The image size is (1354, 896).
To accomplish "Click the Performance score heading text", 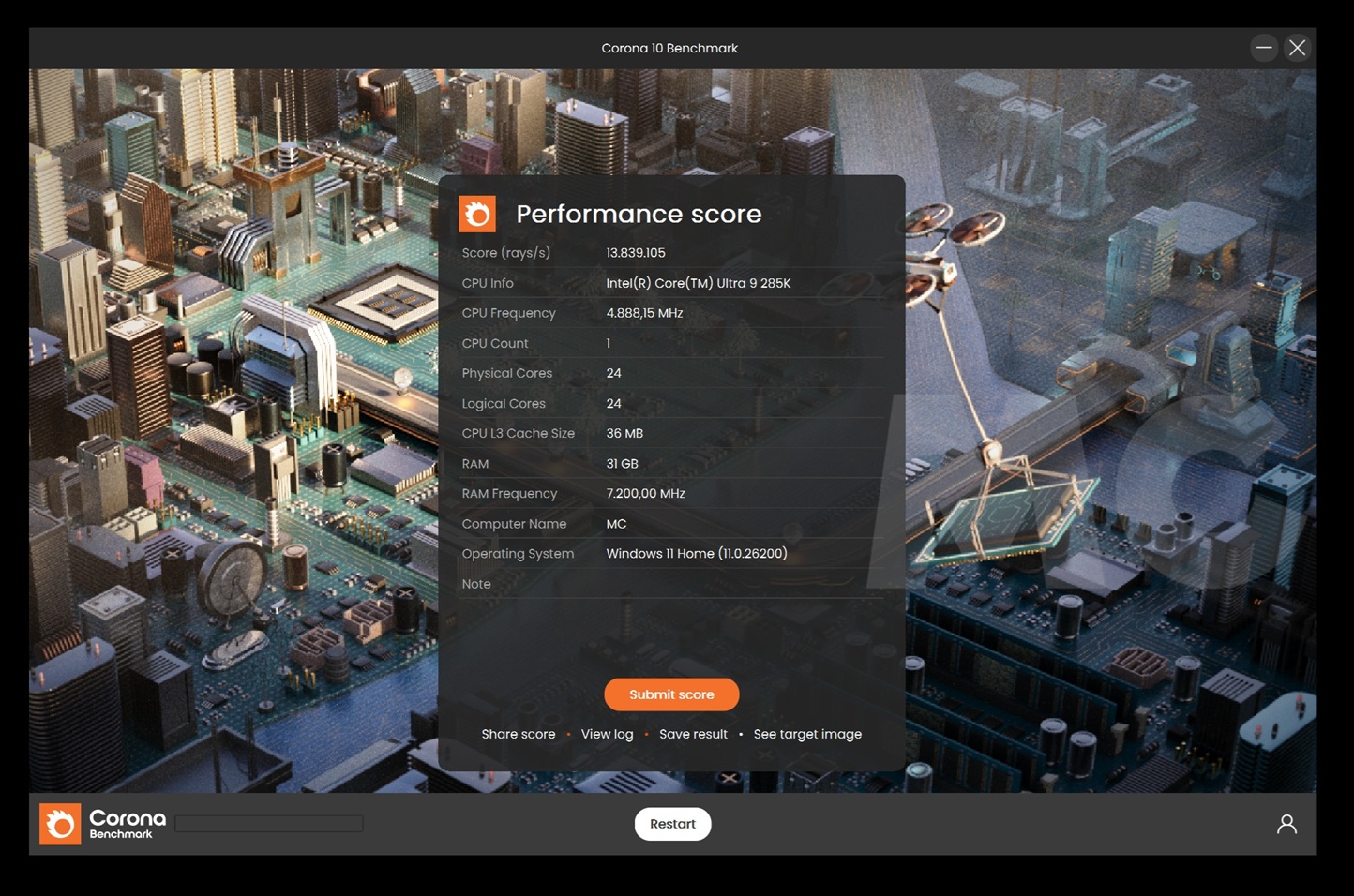I will point(639,214).
